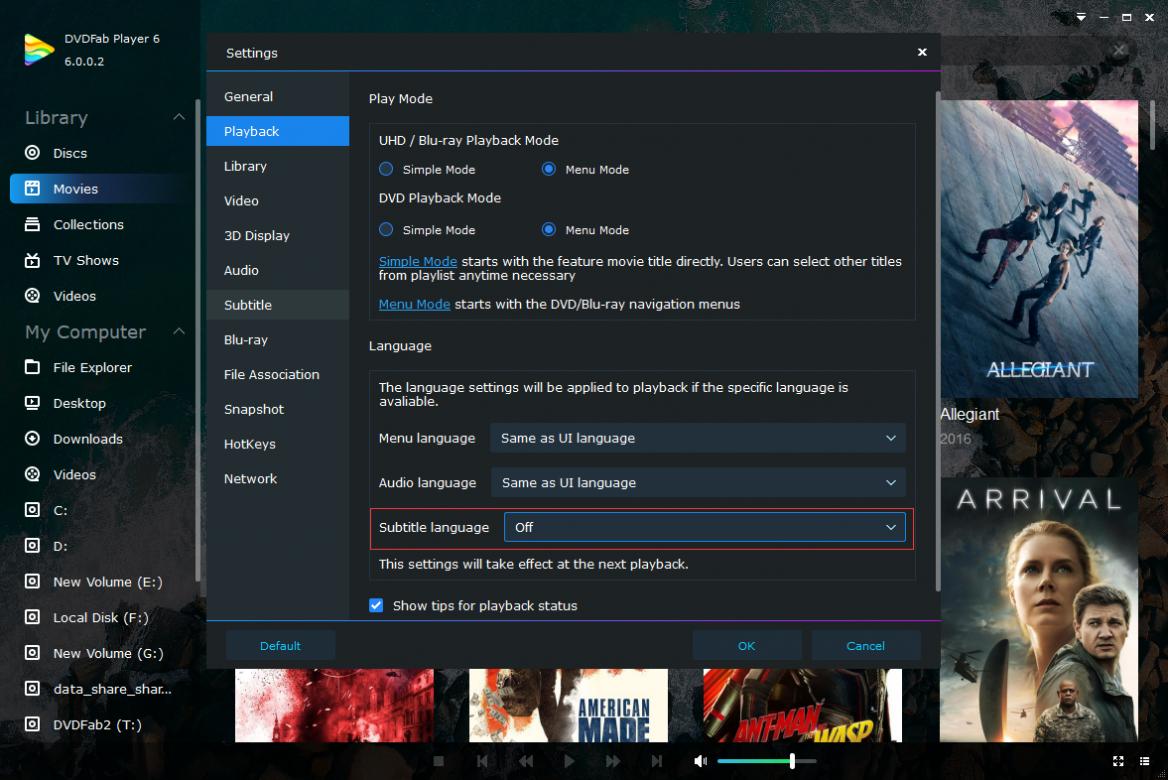Click the next chapter button
The image size is (1168, 780).
(x=656, y=761)
